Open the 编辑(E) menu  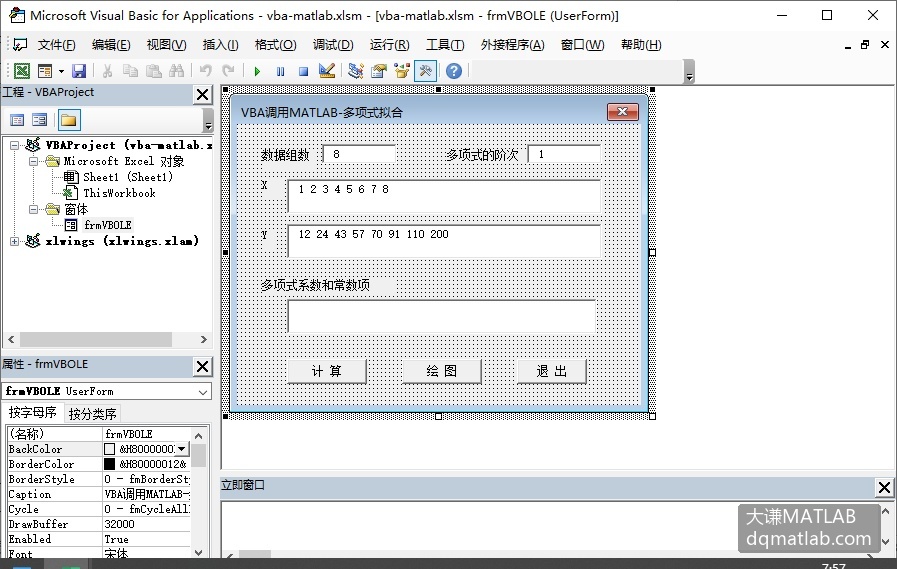point(111,45)
